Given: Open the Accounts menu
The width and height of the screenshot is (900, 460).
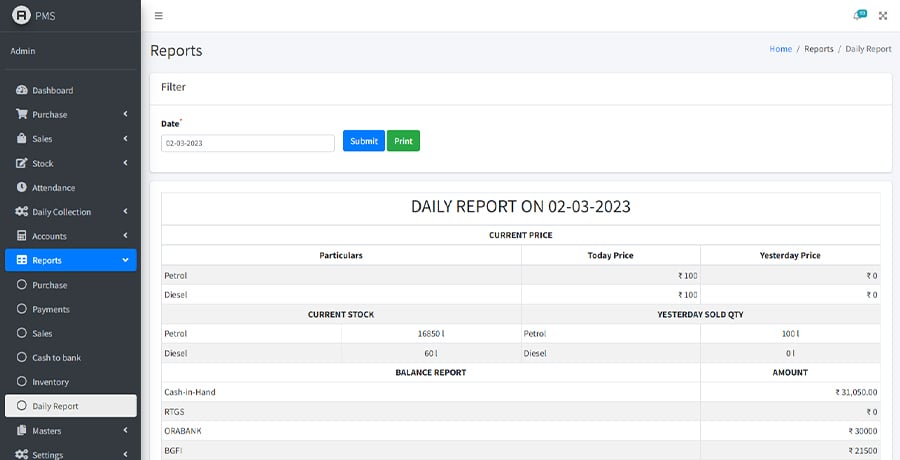Looking at the screenshot, I should [49, 236].
